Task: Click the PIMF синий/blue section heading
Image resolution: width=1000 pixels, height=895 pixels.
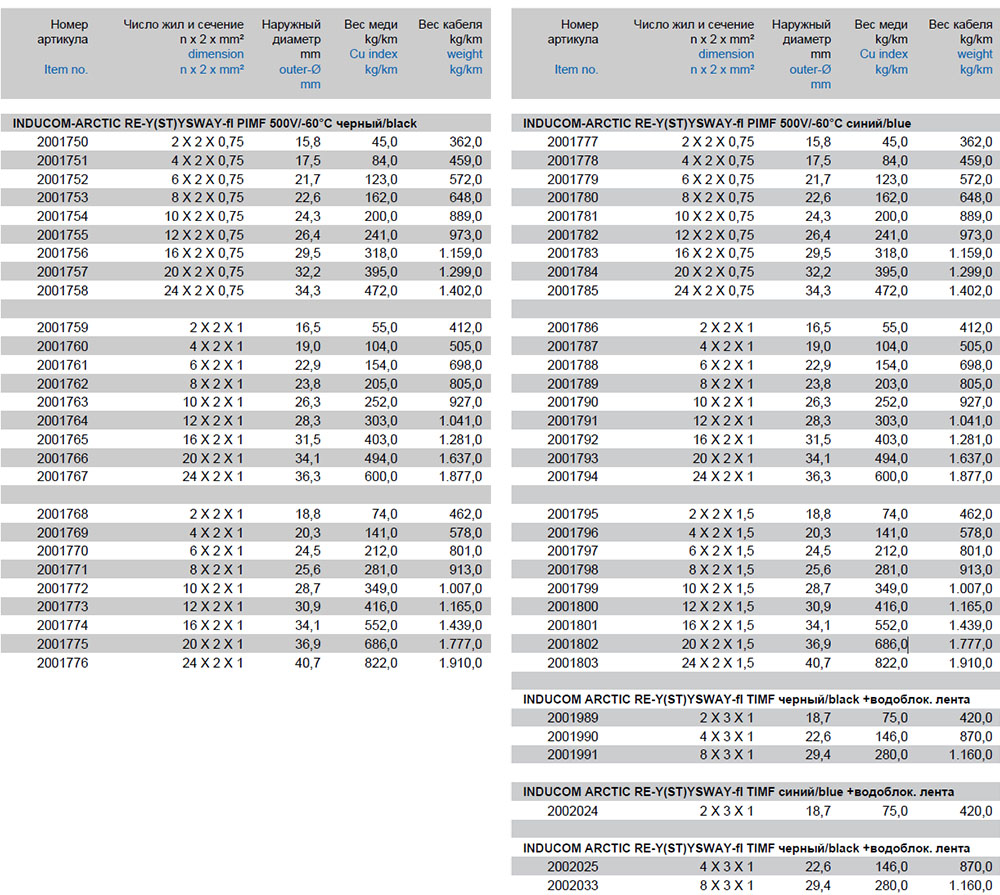Action: tap(717, 123)
